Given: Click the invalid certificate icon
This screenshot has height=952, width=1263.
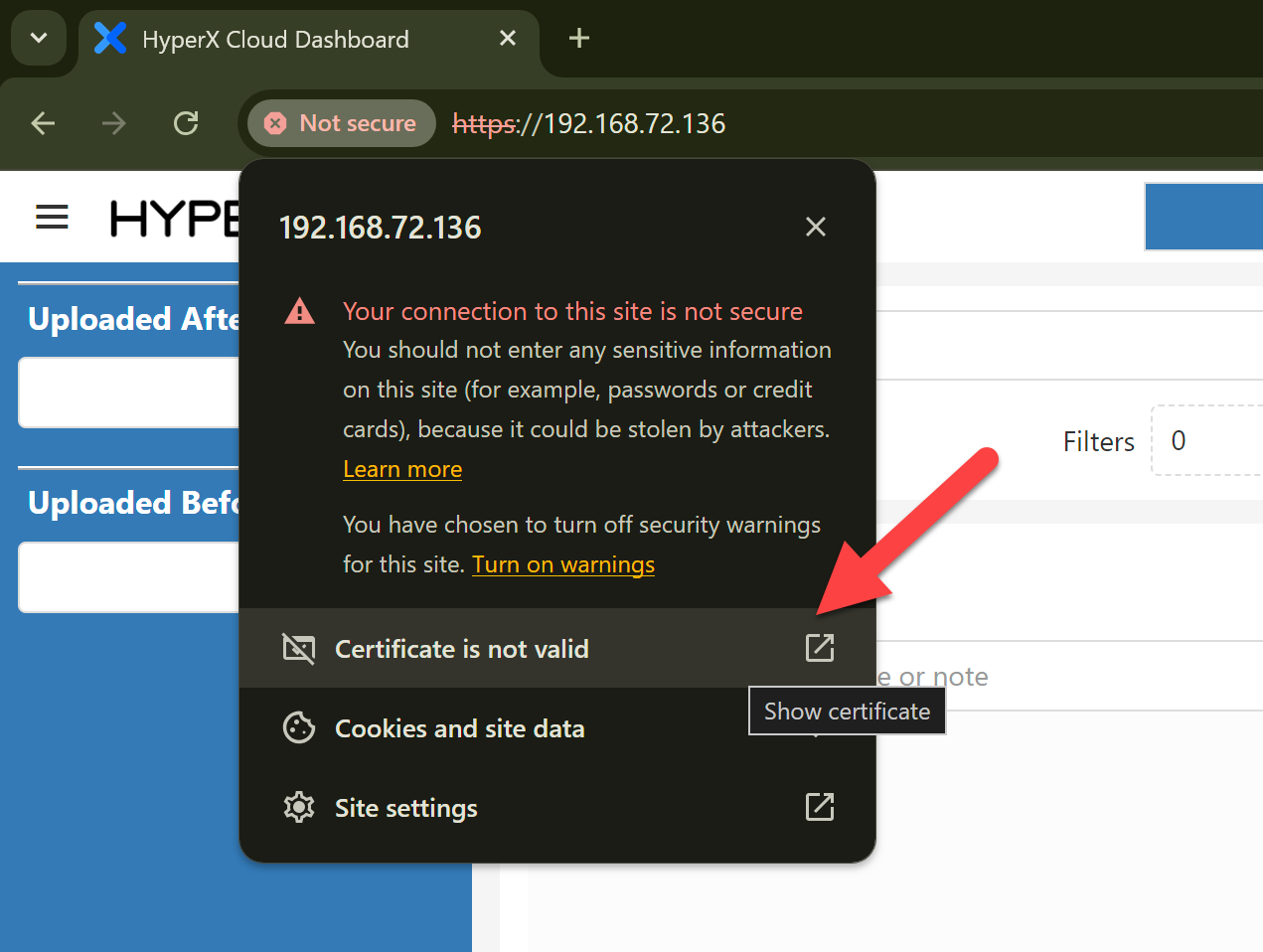Looking at the screenshot, I should pos(299,648).
